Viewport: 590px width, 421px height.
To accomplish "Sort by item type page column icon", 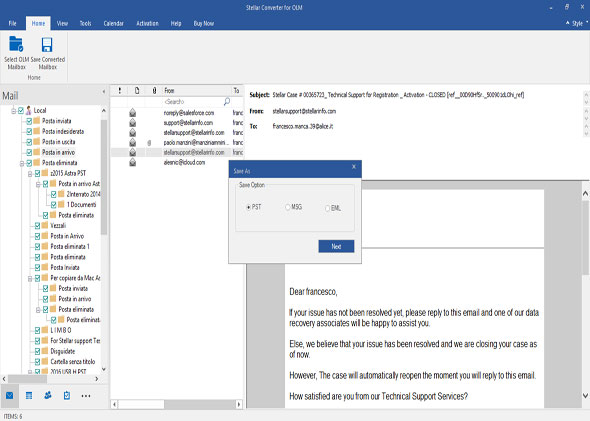I will coord(137,90).
